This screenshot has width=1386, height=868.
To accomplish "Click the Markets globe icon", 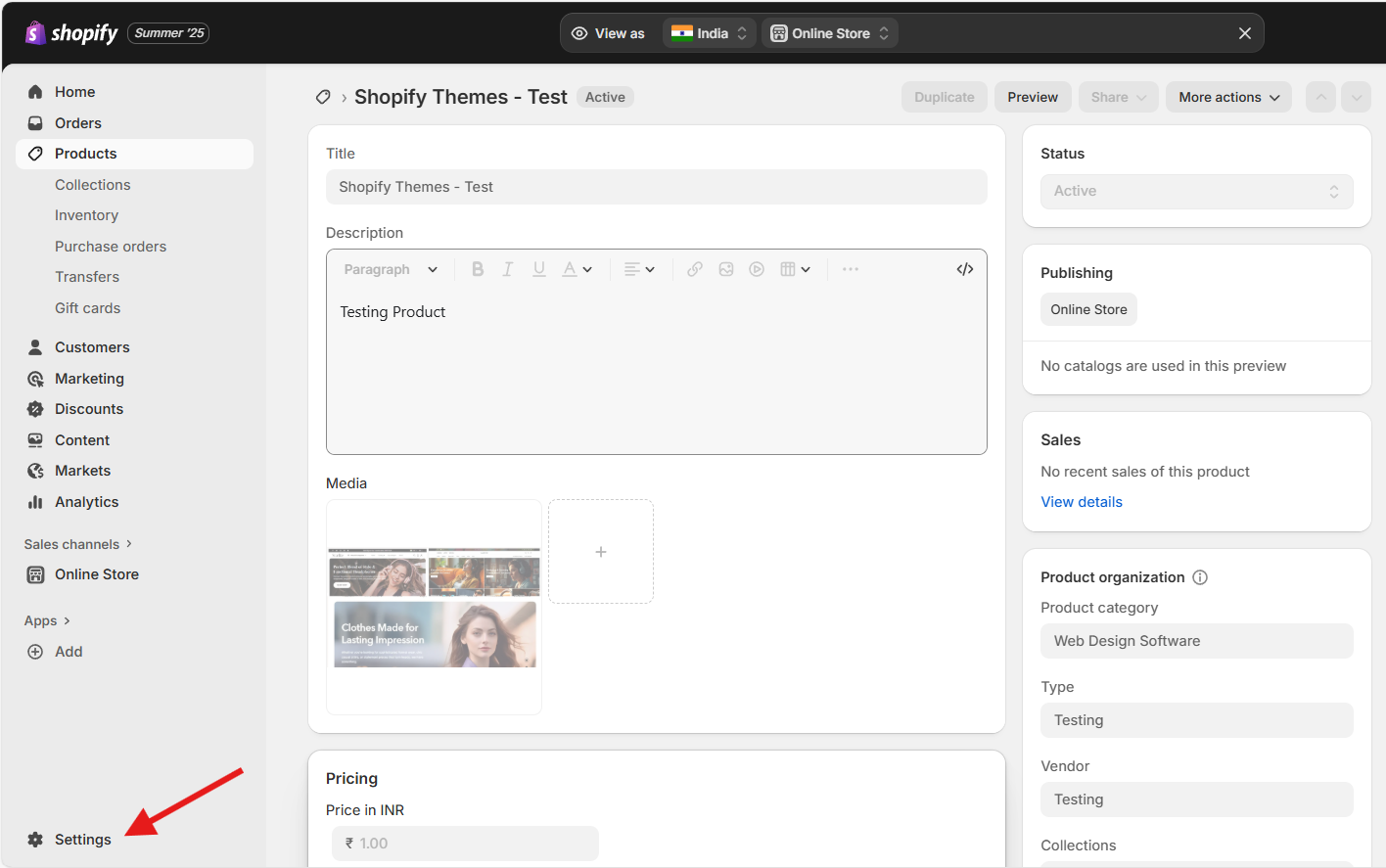I will coord(35,471).
